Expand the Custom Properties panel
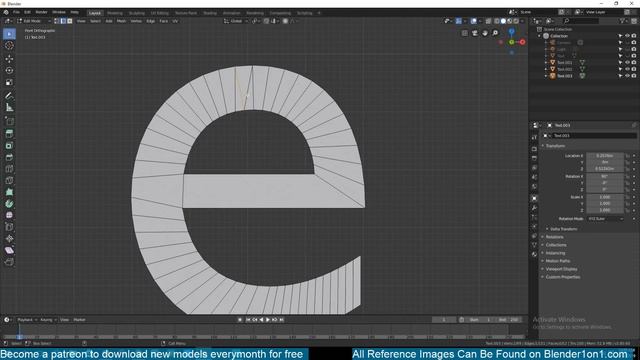Image resolution: width=640 pixels, height=360 pixels. point(562,277)
